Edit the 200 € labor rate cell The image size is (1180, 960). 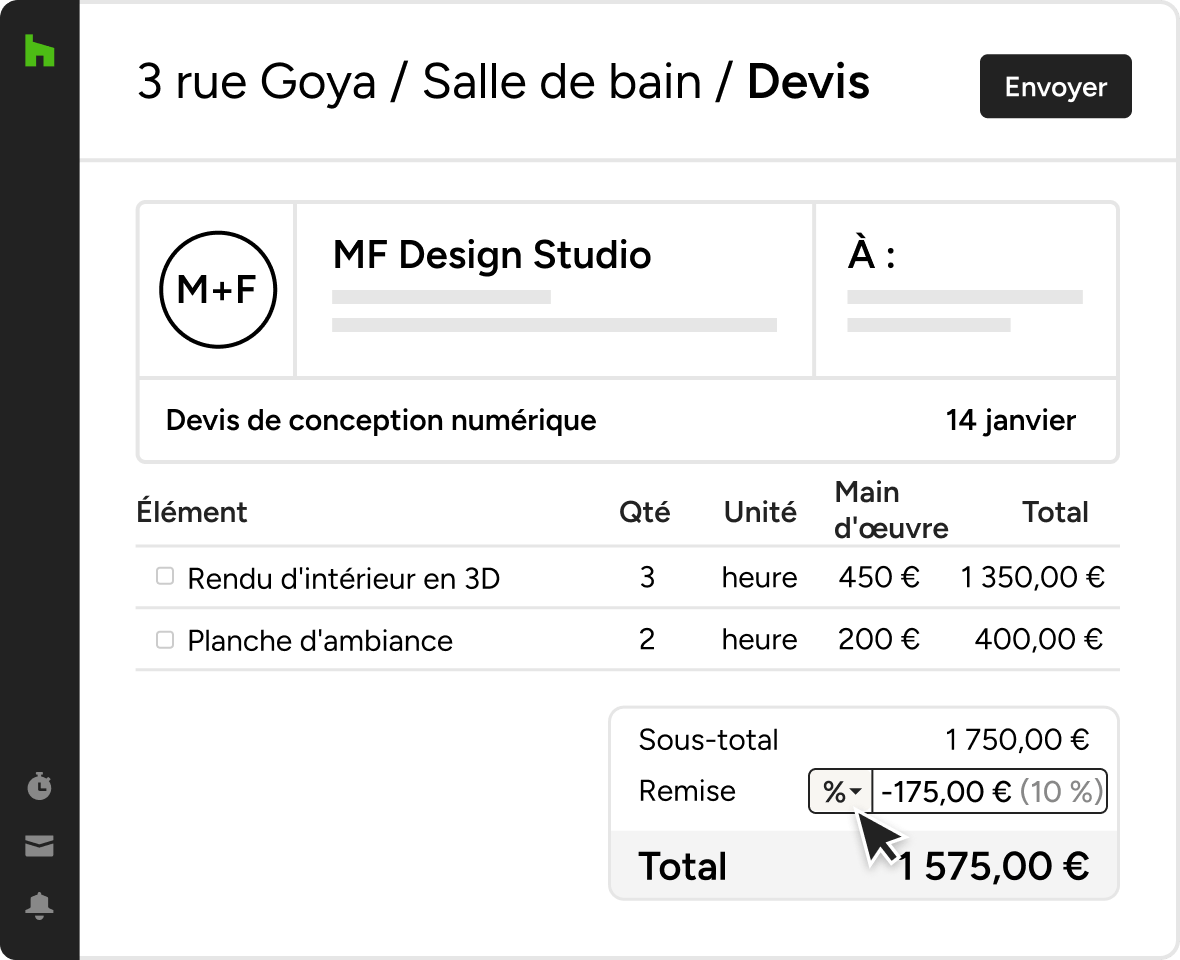[878, 639]
